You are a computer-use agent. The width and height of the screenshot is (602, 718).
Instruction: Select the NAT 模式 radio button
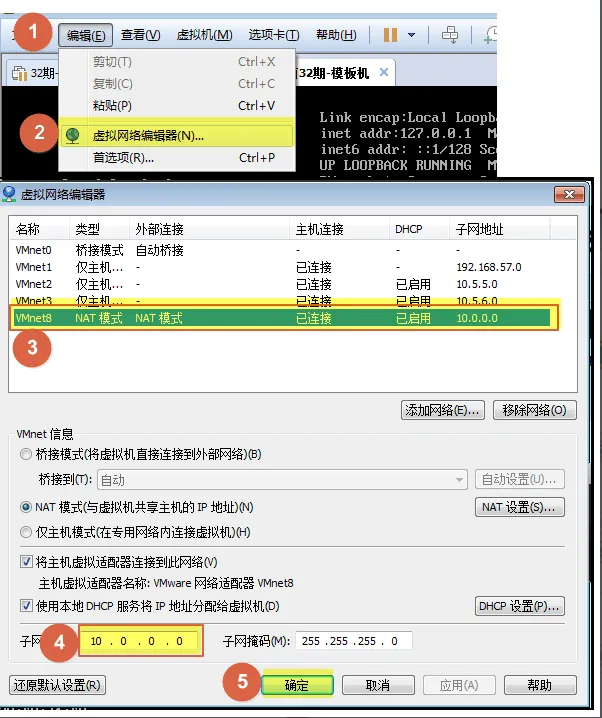[x=26, y=507]
